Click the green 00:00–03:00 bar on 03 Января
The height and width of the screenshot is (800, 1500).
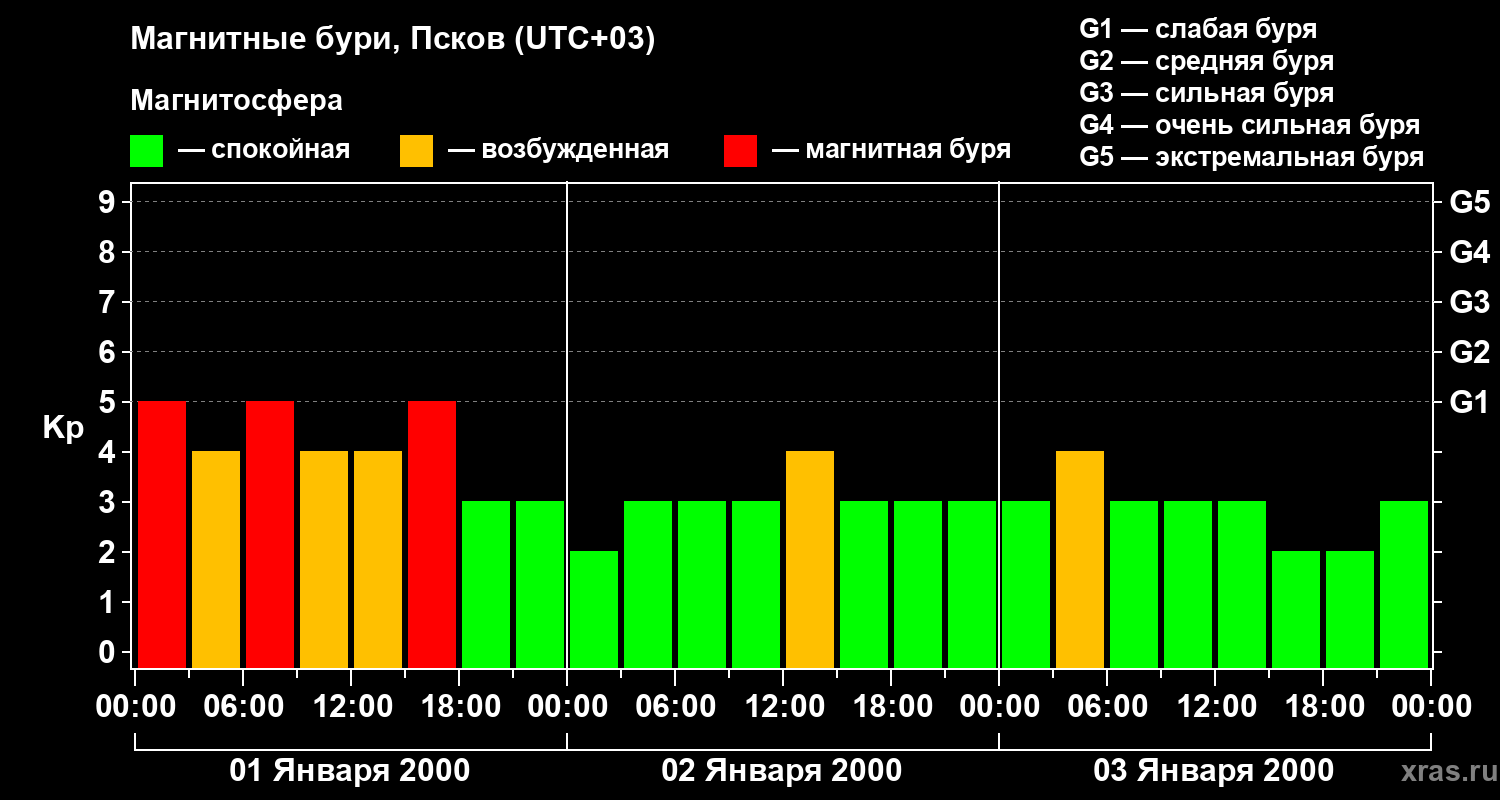click(x=1026, y=584)
